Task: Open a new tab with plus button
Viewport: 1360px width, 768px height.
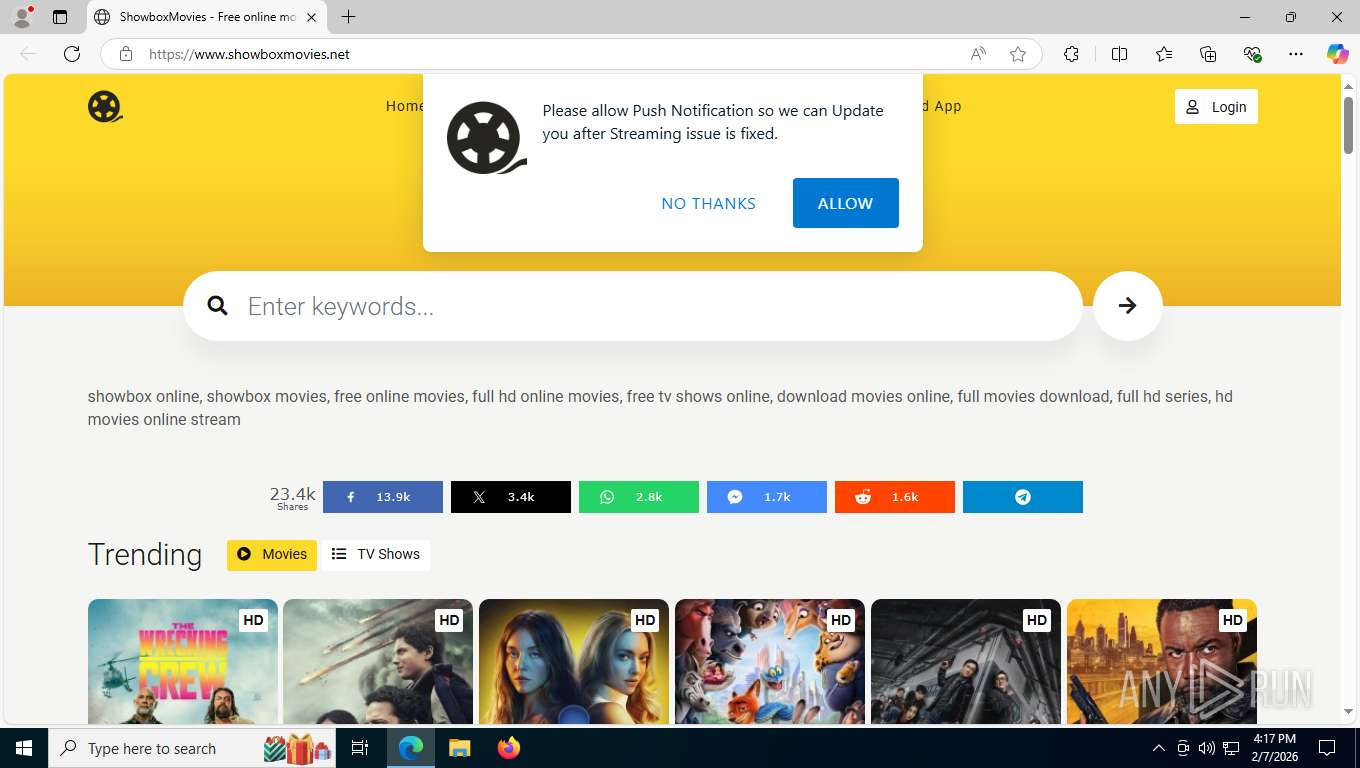Action: (x=348, y=17)
